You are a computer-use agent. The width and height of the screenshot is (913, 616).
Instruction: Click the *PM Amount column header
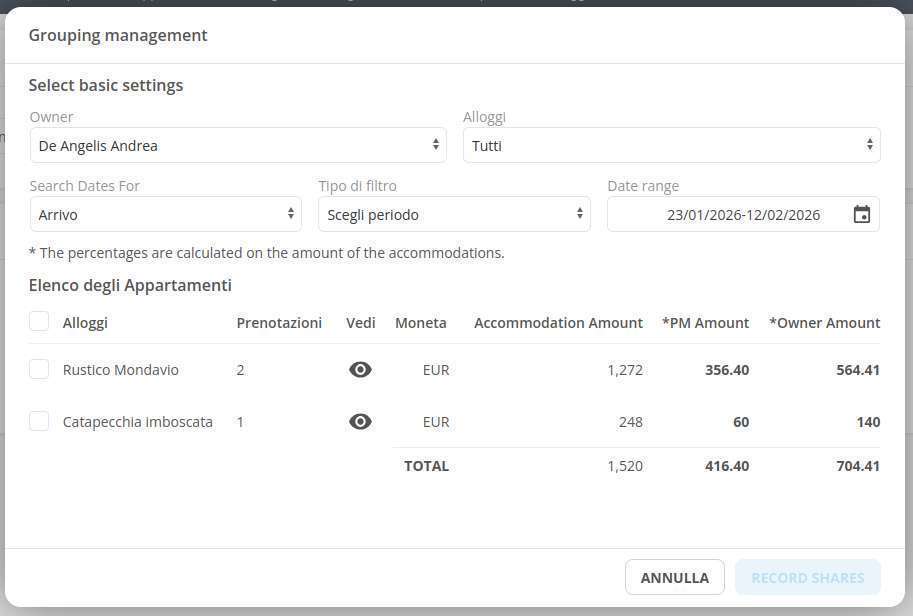pos(705,323)
